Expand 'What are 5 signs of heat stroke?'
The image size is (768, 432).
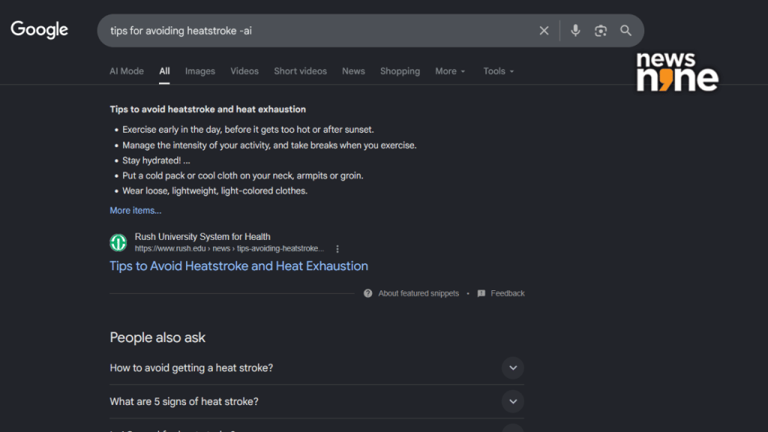[513, 402]
